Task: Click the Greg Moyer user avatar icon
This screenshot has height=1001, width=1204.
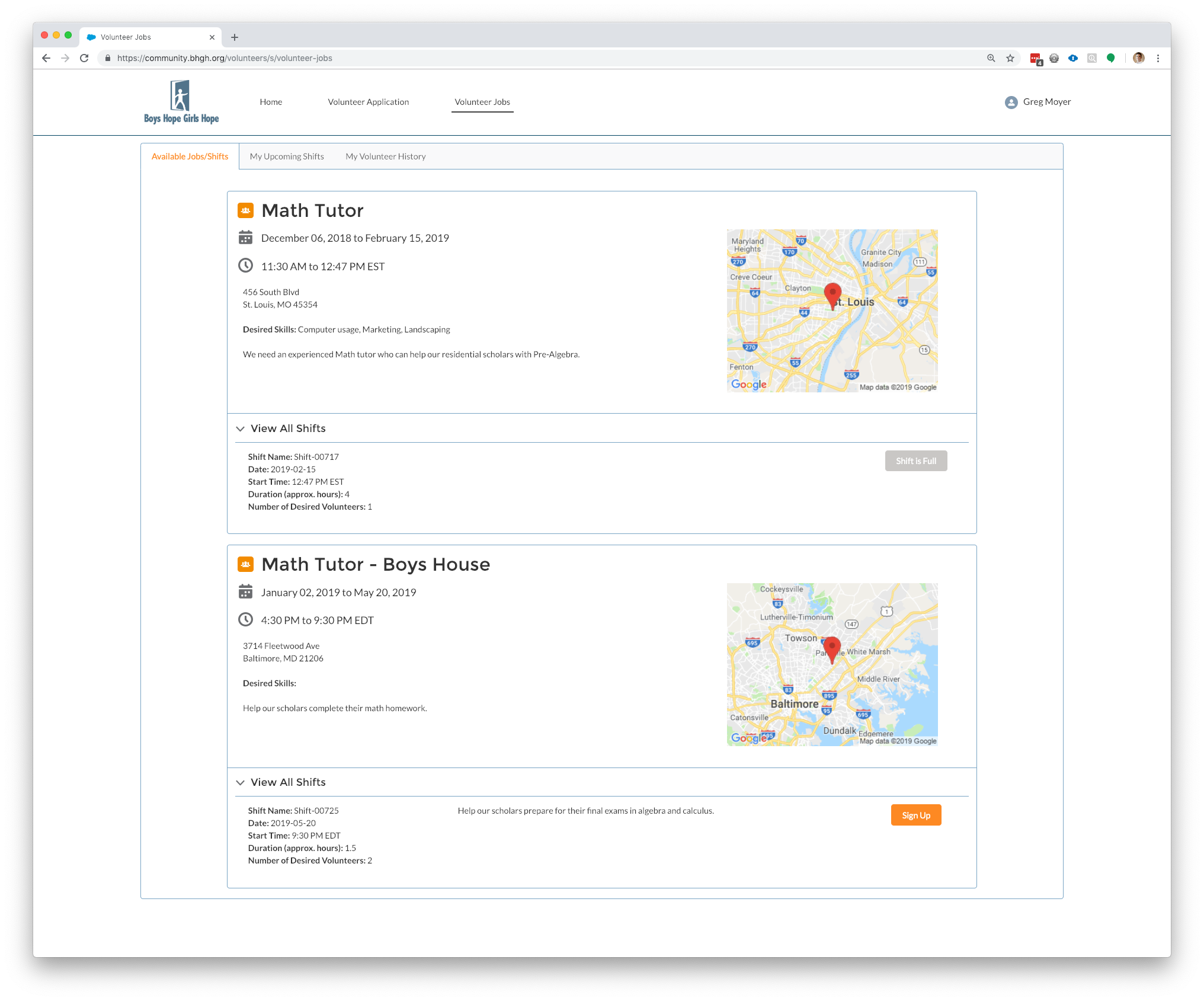Action: pyautogui.click(x=1011, y=102)
